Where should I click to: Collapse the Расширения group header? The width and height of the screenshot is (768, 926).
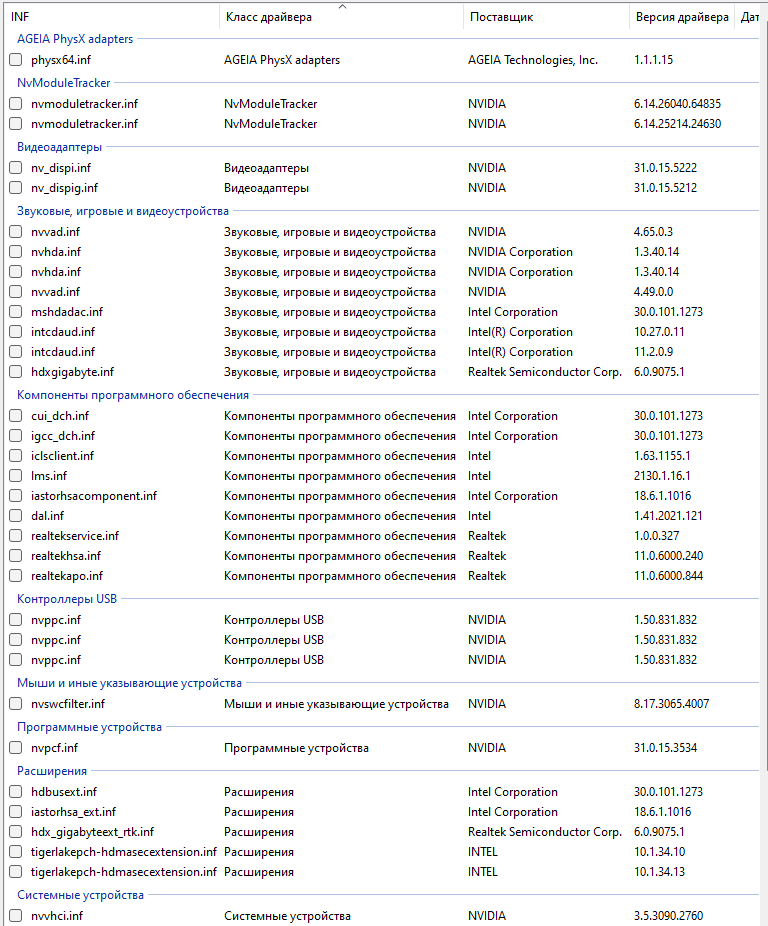pyautogui.click(x=52, y=771)
